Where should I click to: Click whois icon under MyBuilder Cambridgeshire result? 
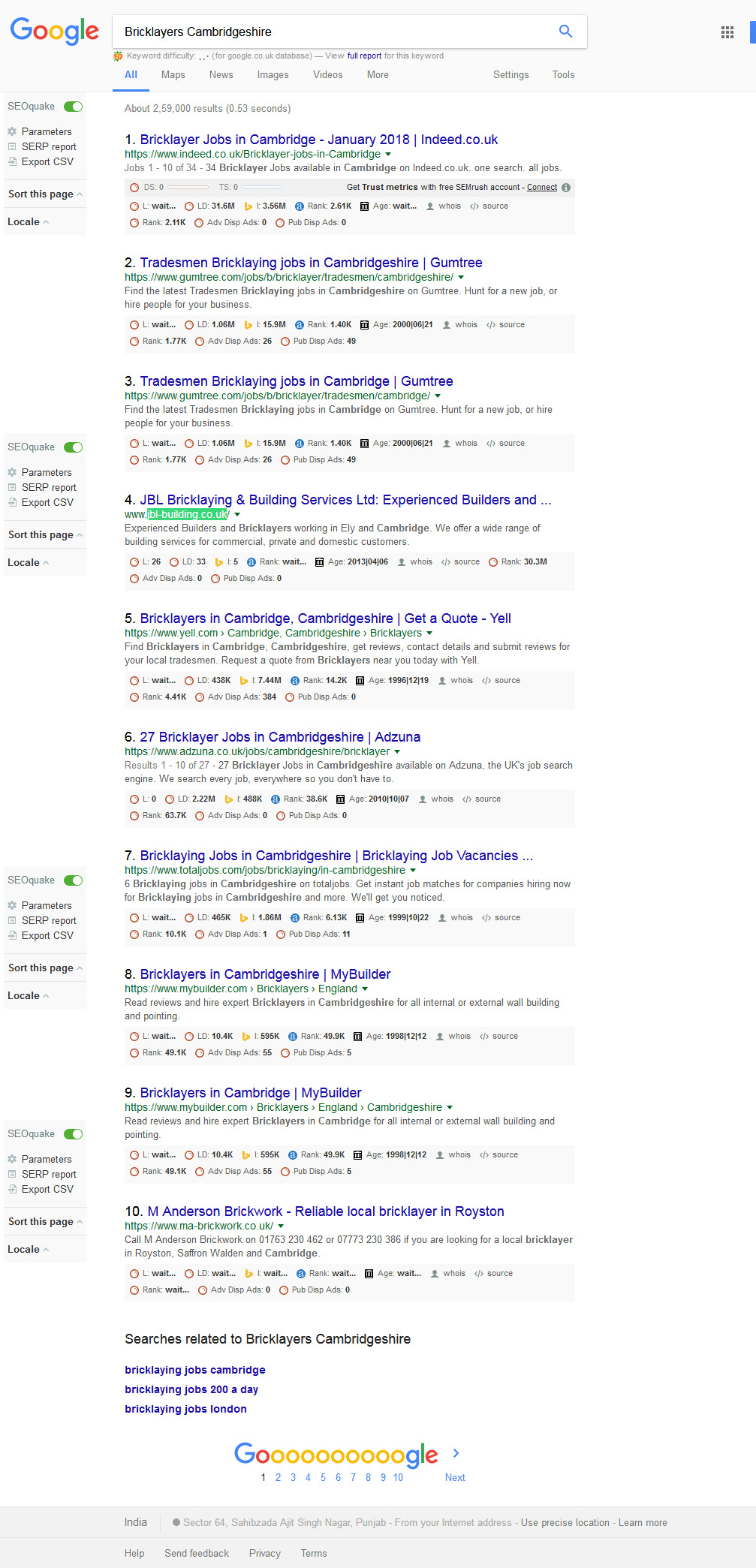coord(440,1037)
